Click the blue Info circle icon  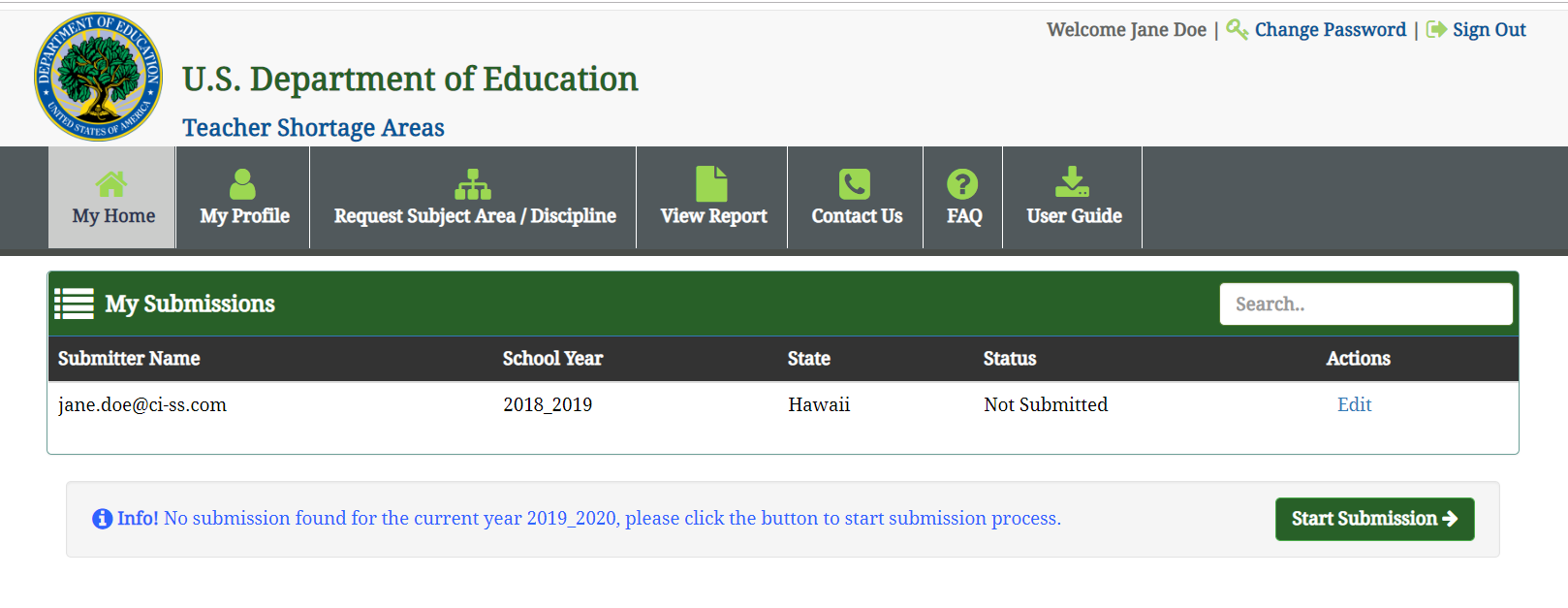[x=102, y=519]
